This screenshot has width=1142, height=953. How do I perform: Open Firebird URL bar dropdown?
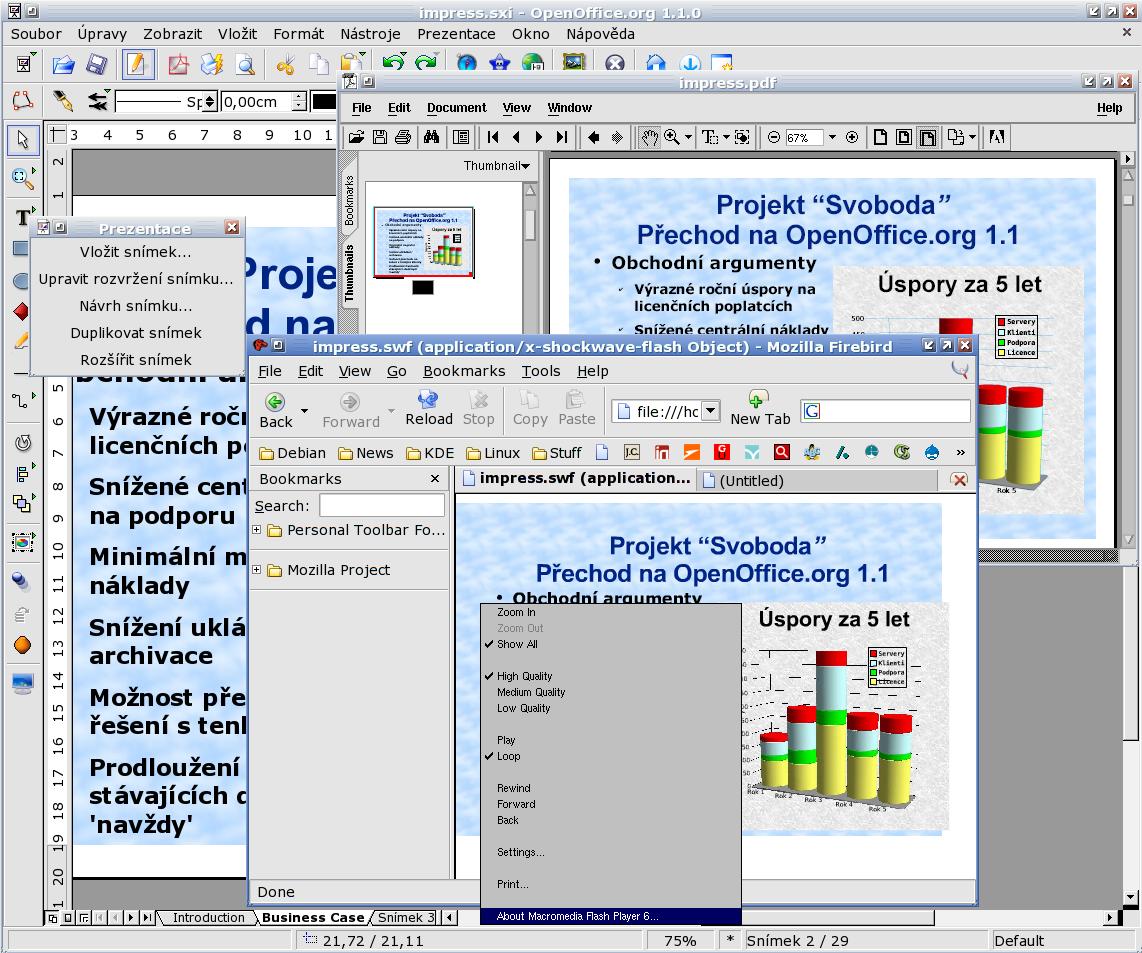tap(711, 412)
